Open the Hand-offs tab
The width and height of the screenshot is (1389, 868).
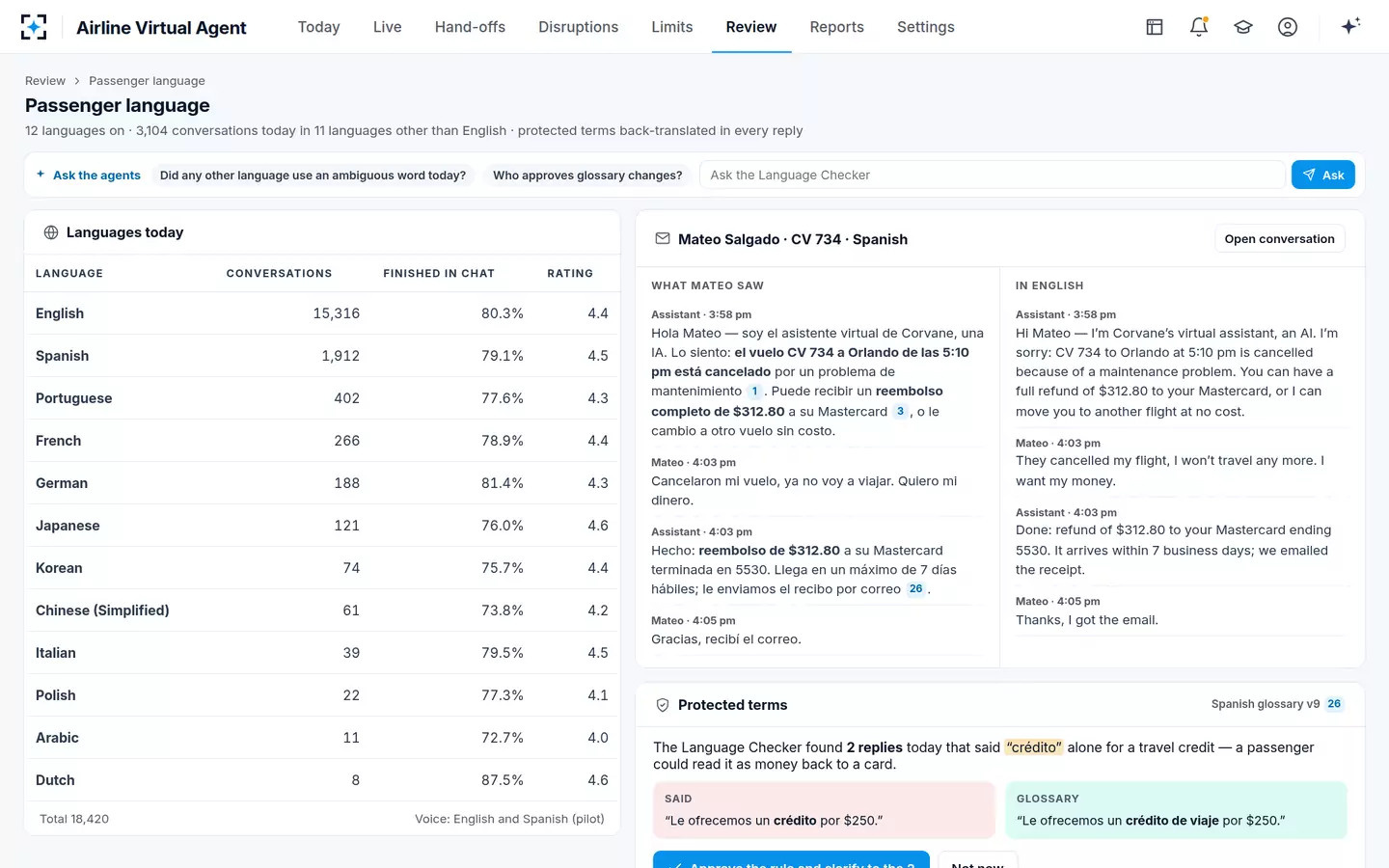pyautogui.click(x=470, y=27)
